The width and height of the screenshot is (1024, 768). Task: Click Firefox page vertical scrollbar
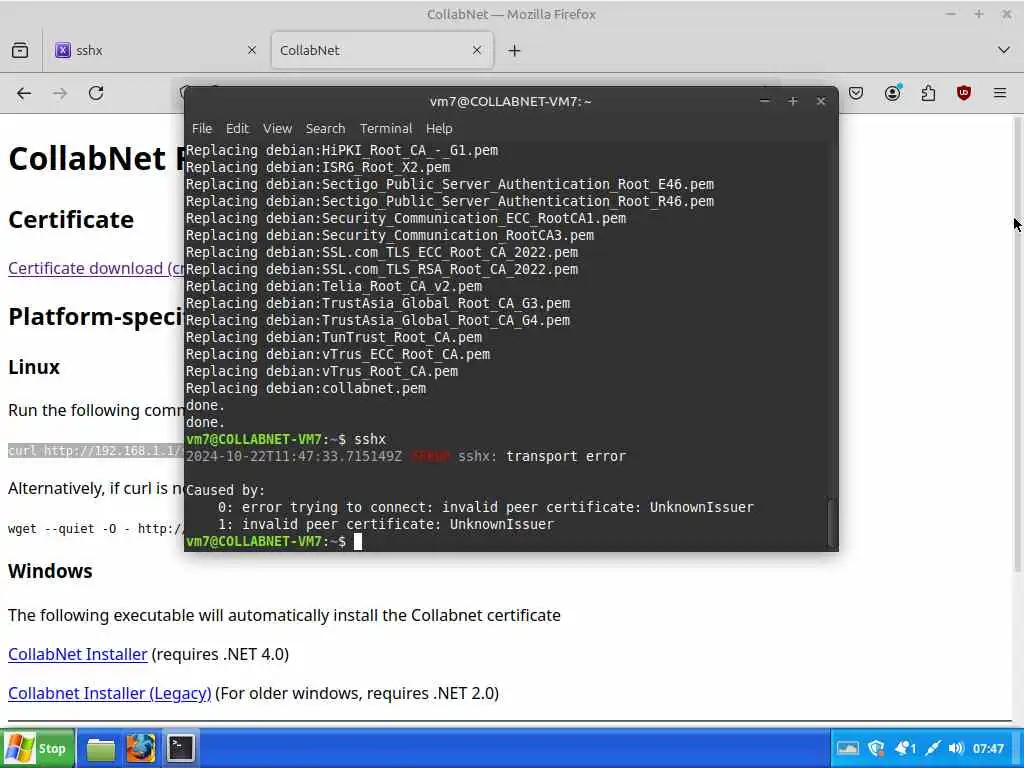1018,346
